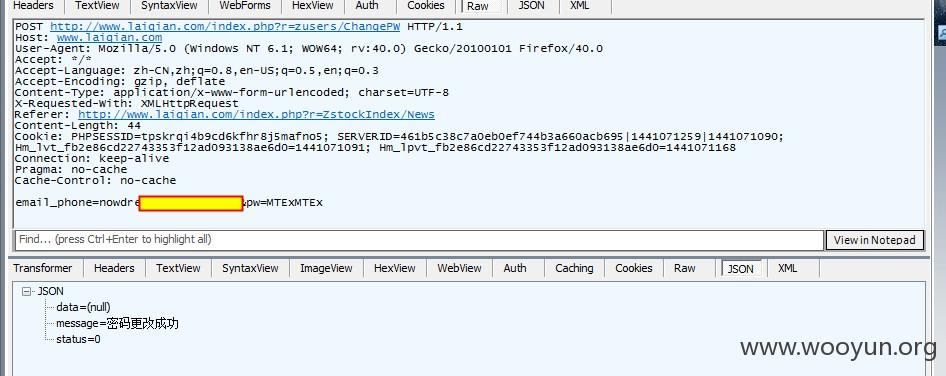This screenshot has height=376, width=946.
Task: Select the response SyntaxView tab
Action: [250, 268]
